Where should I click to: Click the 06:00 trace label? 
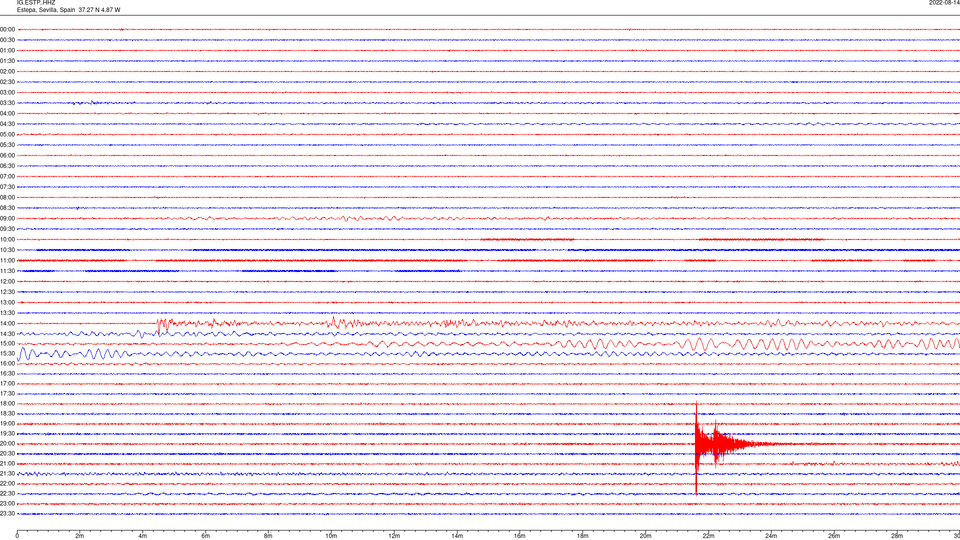7,156
